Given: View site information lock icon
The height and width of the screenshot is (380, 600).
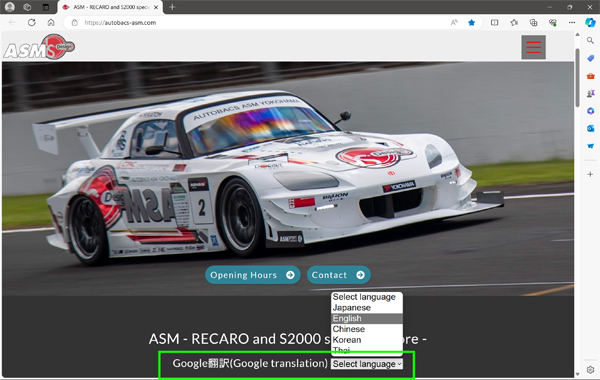Looking at the screenshot, I should point(75,23).
